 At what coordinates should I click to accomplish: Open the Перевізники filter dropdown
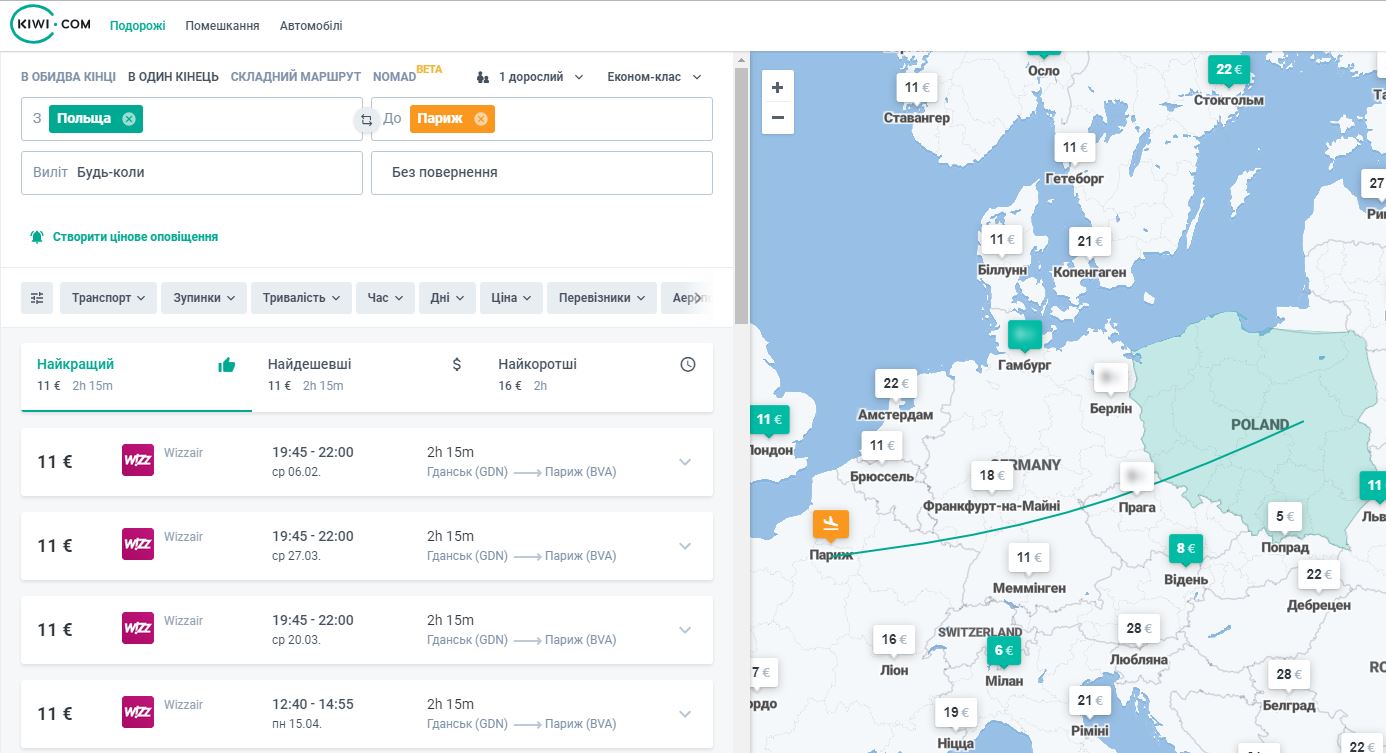click(x=602, y=297)
